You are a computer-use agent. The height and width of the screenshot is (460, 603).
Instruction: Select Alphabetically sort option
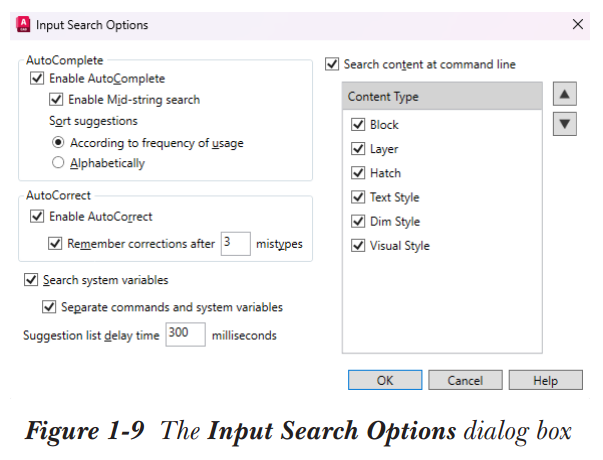coord(58,163)
